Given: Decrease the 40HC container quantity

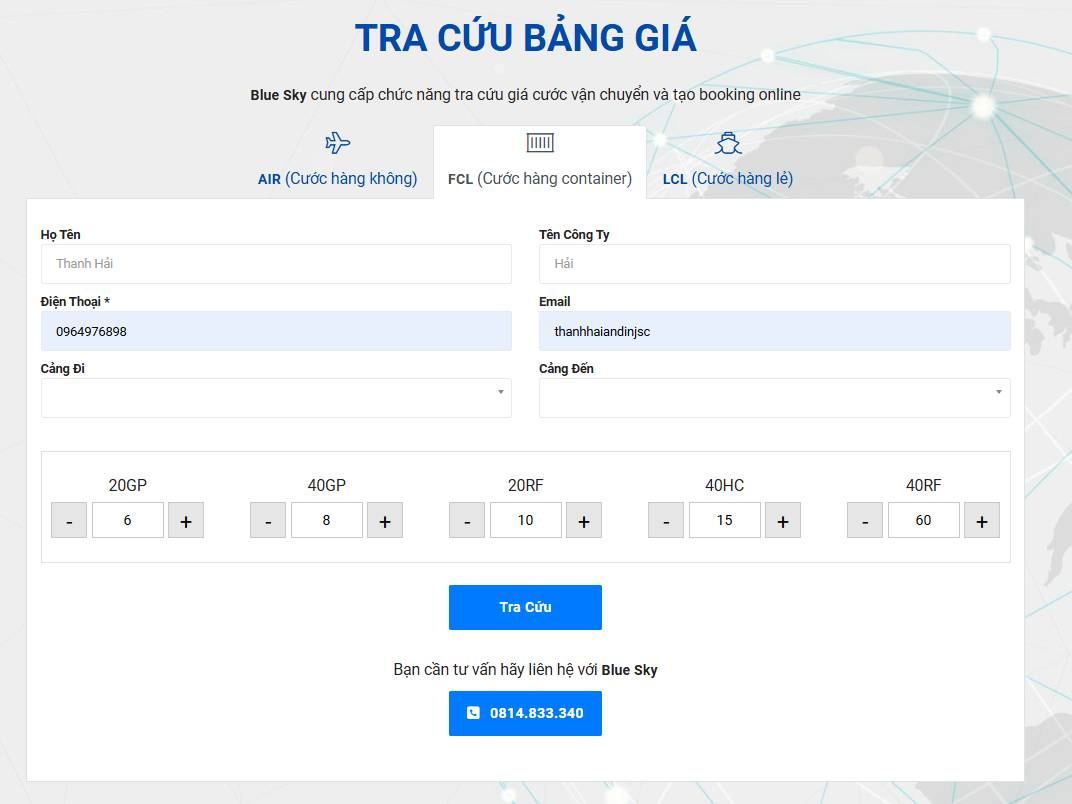Looking at the screenshot, I should click(x=665, y=520).
